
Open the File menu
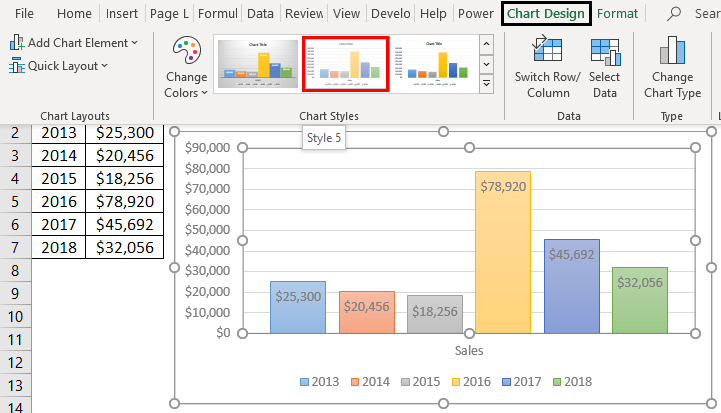(x=25, y=14)
